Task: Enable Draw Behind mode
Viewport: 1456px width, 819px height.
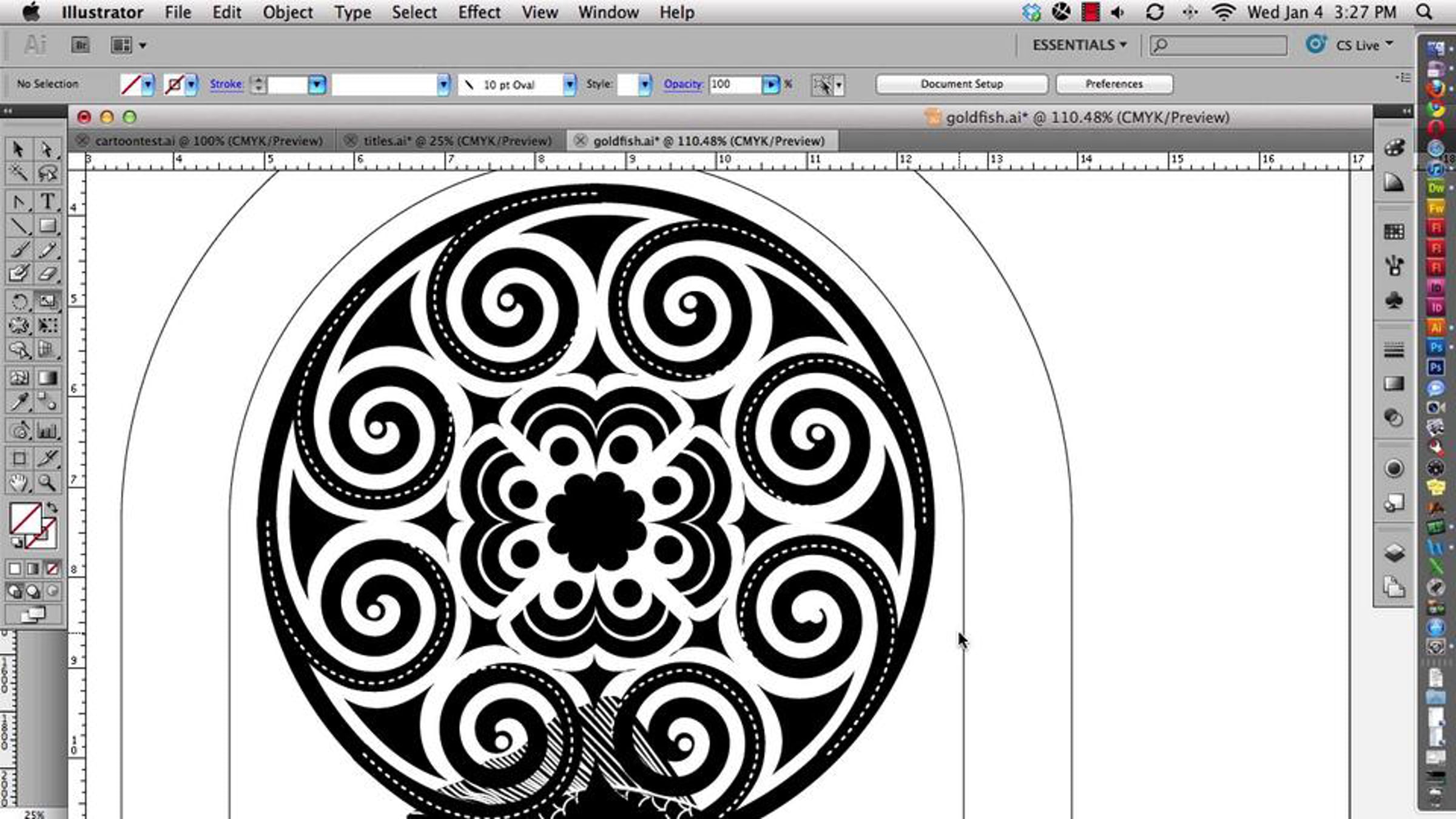Action: [x=33, y=591]
